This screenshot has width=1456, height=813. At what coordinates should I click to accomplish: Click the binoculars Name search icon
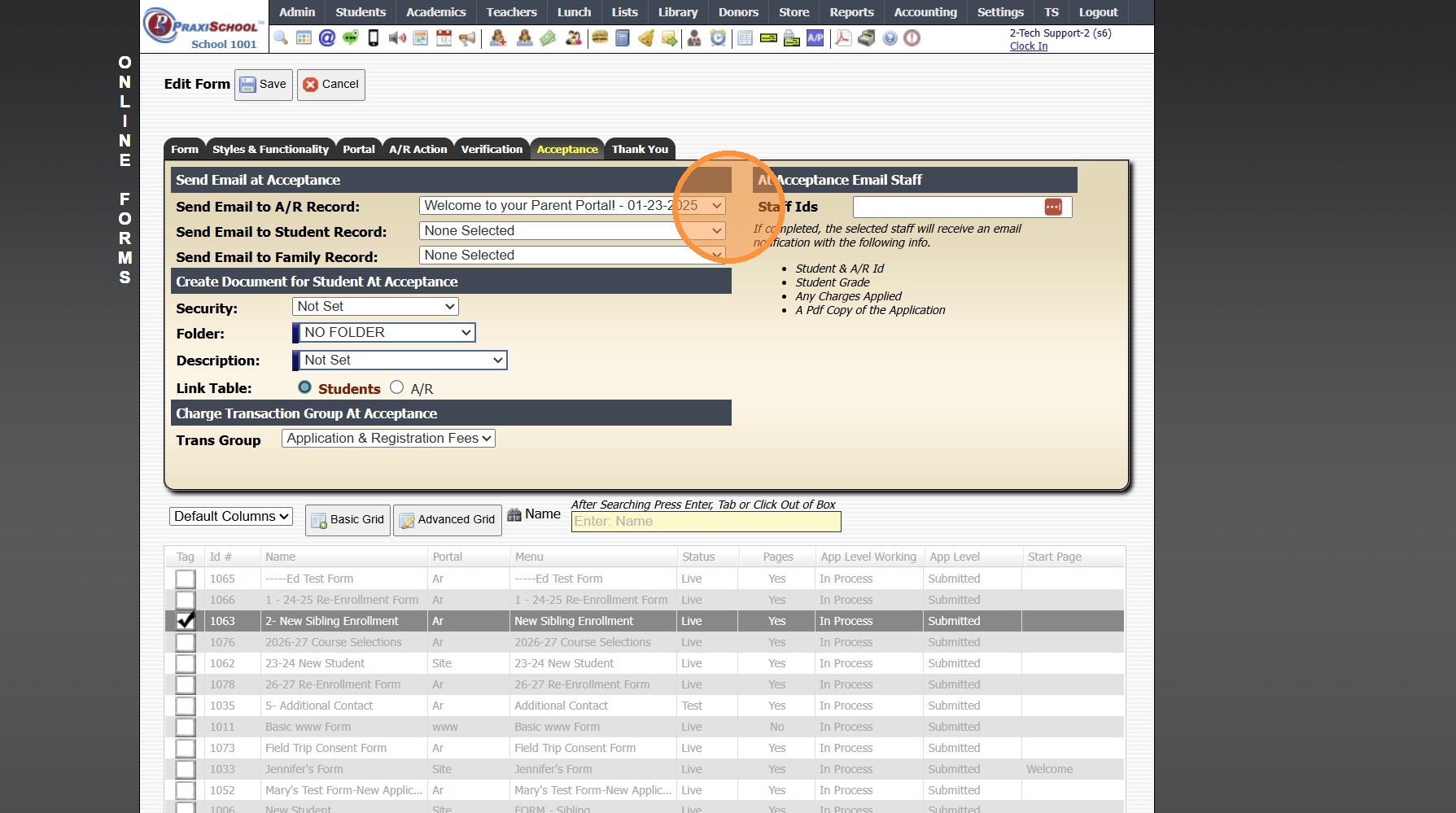click(514, 514)
